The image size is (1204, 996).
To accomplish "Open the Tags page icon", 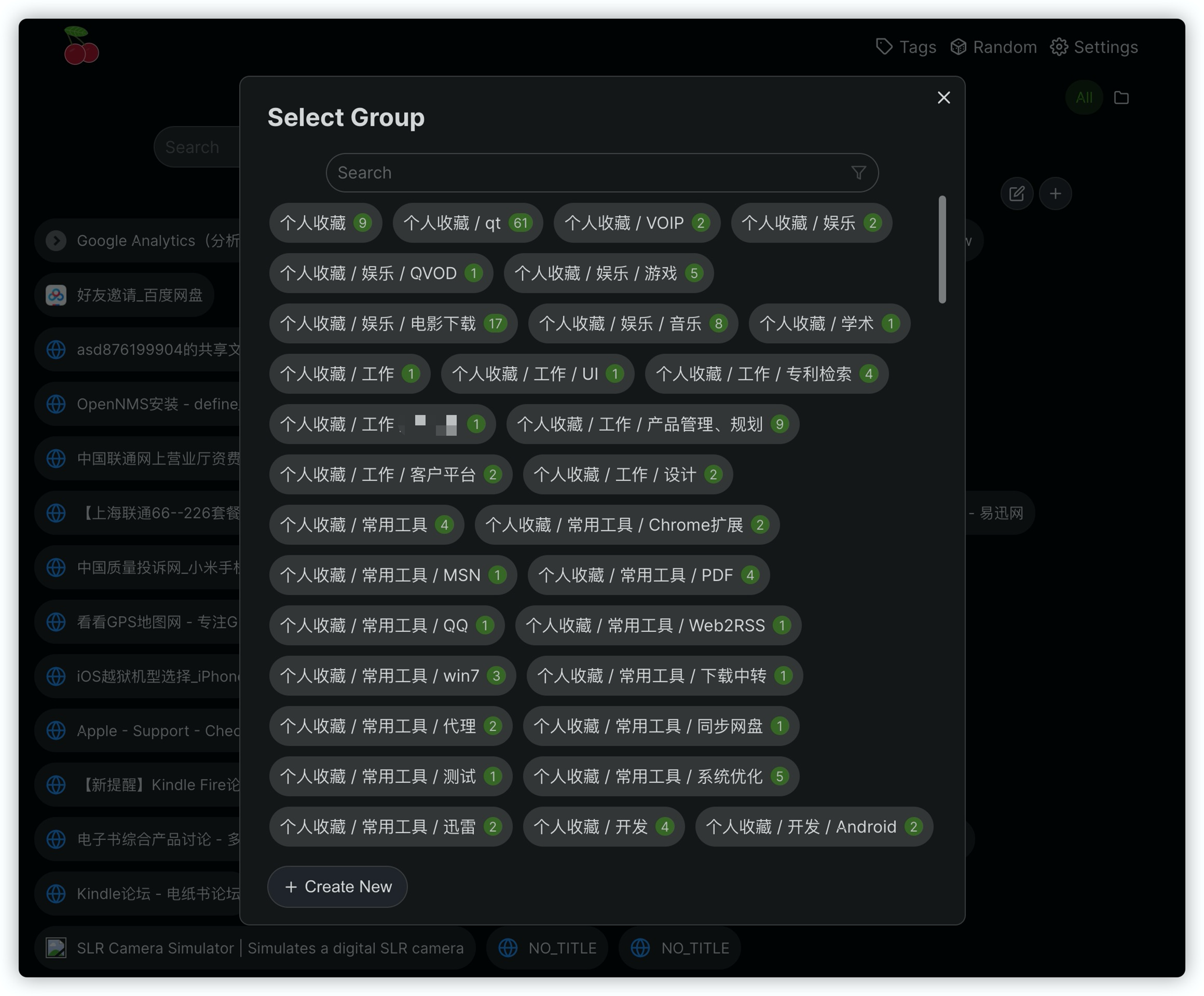I will pos(884,46).
